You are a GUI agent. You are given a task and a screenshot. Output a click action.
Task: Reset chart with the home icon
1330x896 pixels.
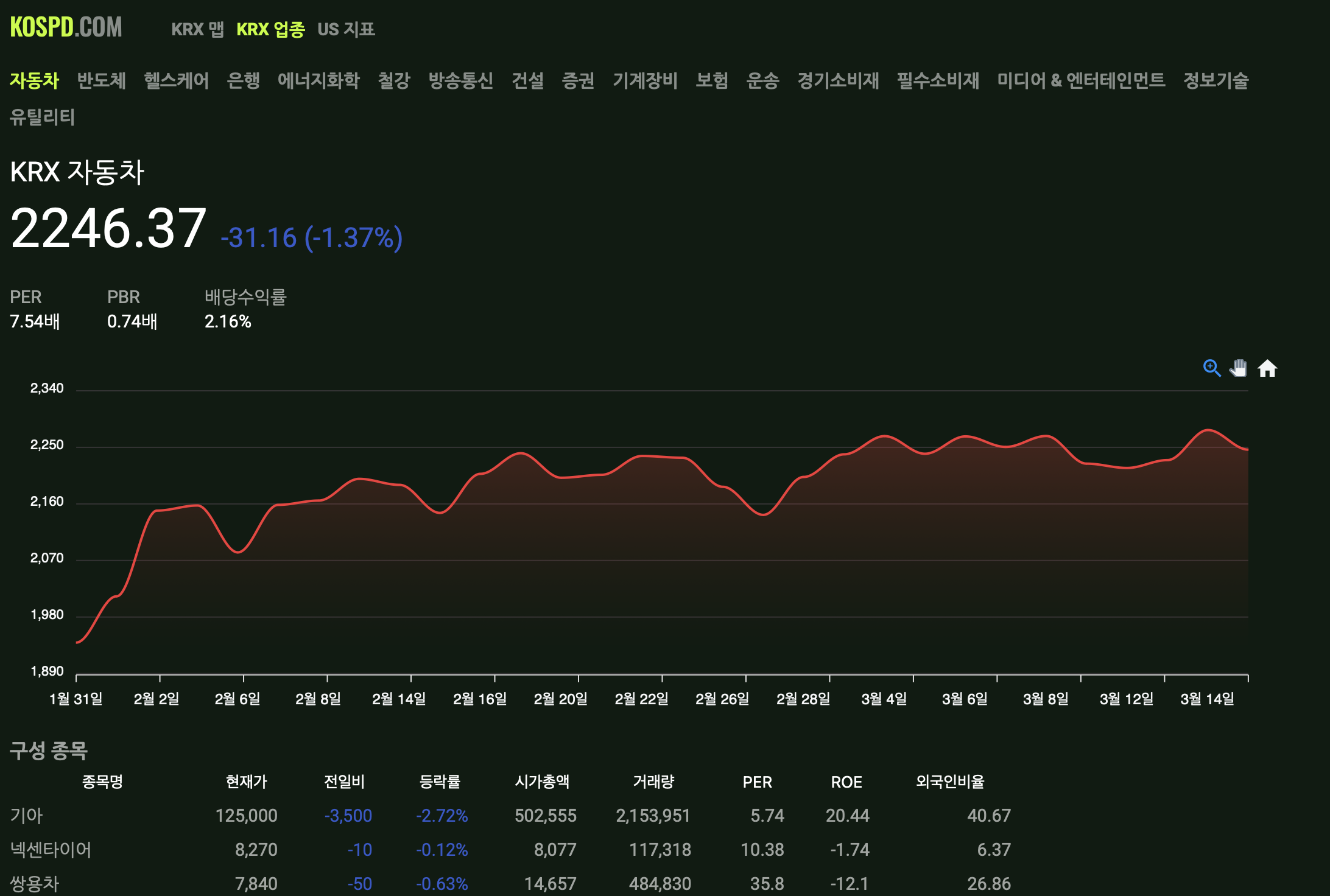(1267, 368)
